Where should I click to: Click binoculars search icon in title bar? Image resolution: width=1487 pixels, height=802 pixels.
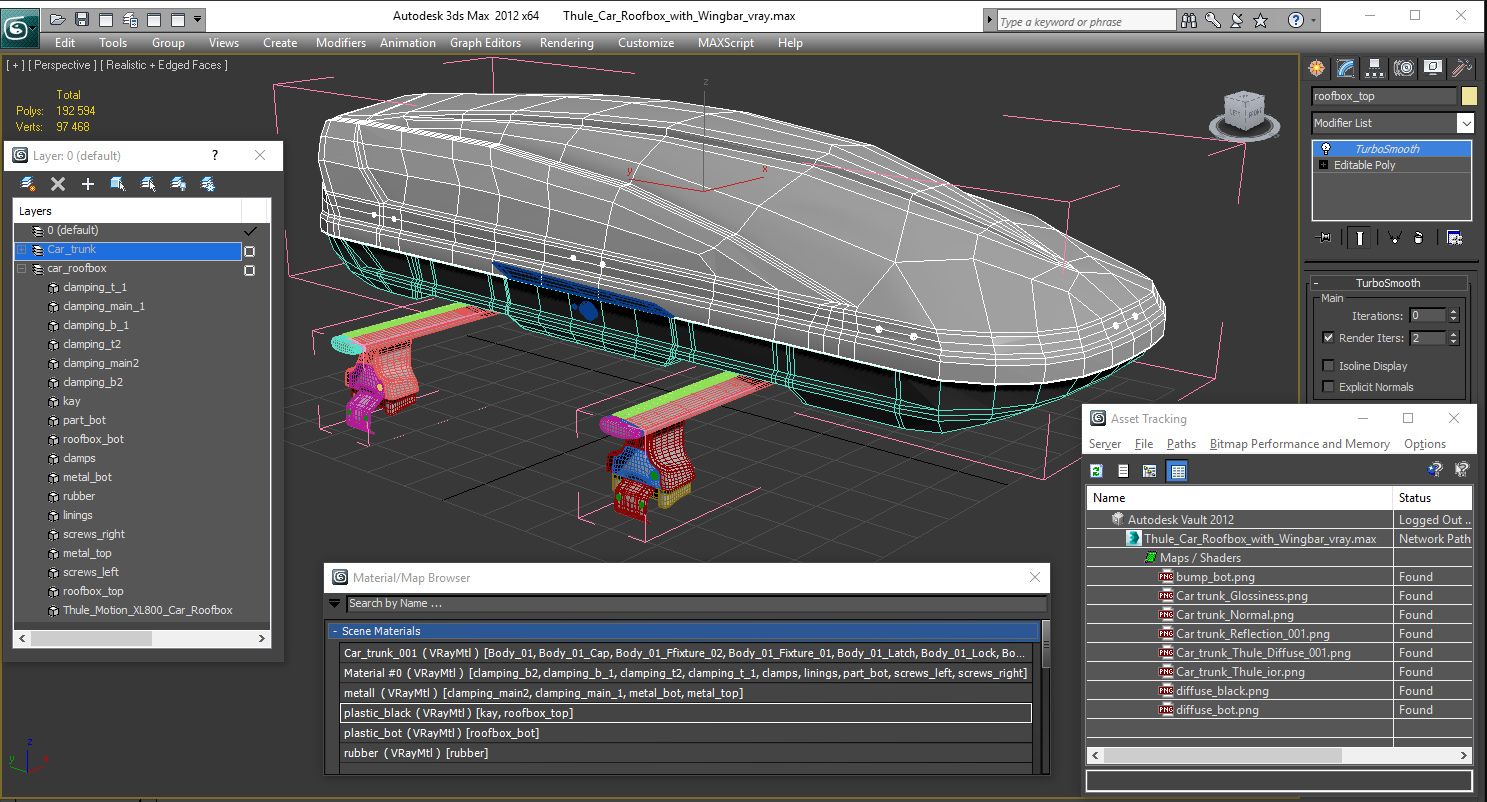click(1189, 20)
